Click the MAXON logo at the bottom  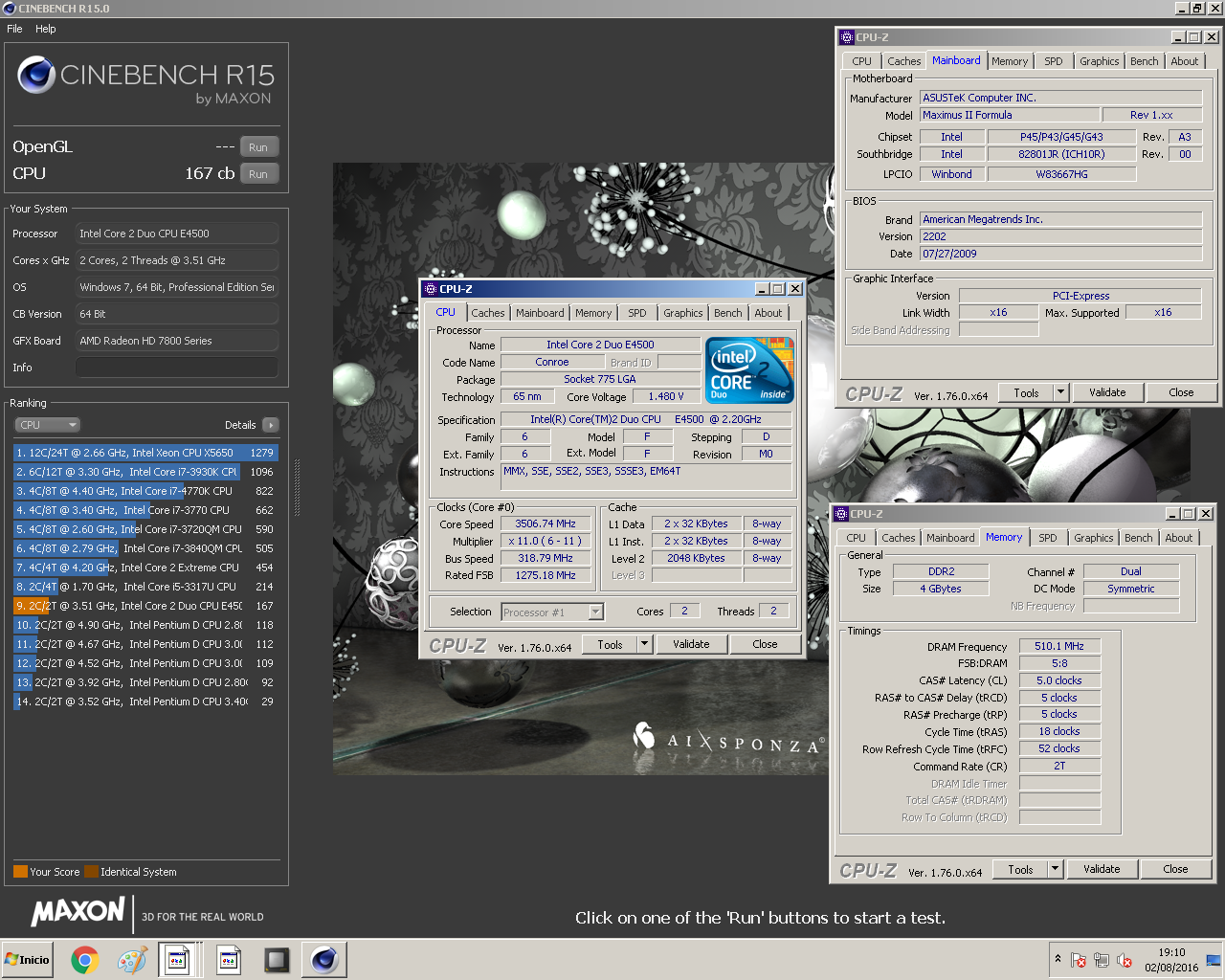[x=78, y=912]
